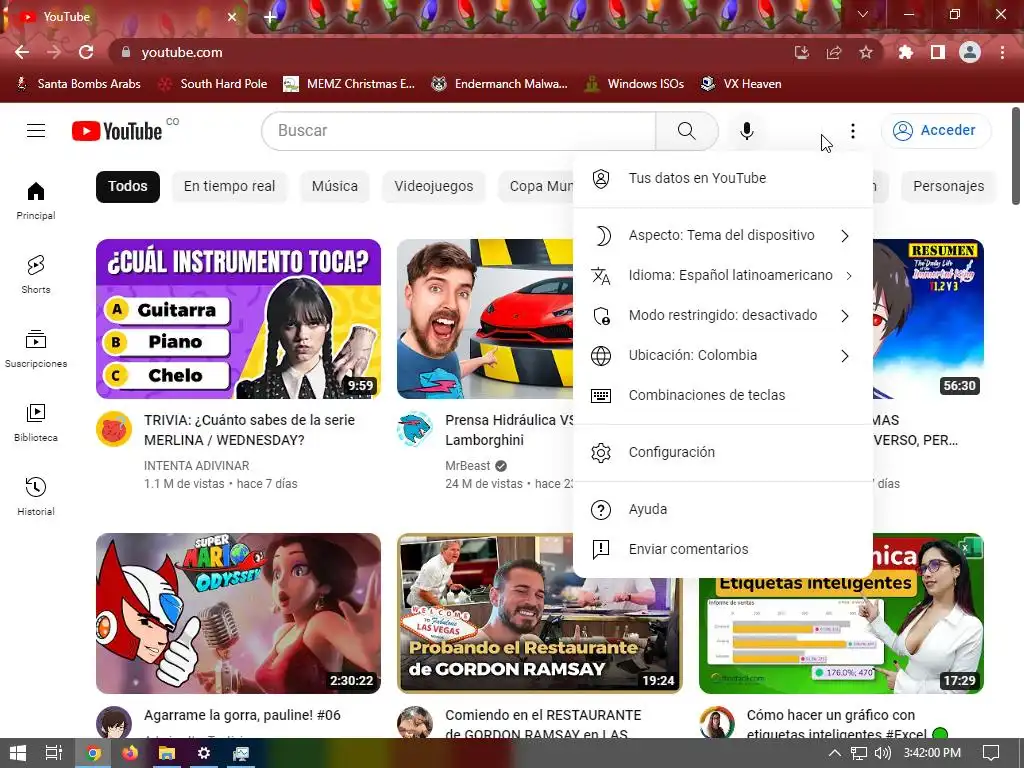Open MEMZ Christmas E... bookmark

click(x=349, y=84)
